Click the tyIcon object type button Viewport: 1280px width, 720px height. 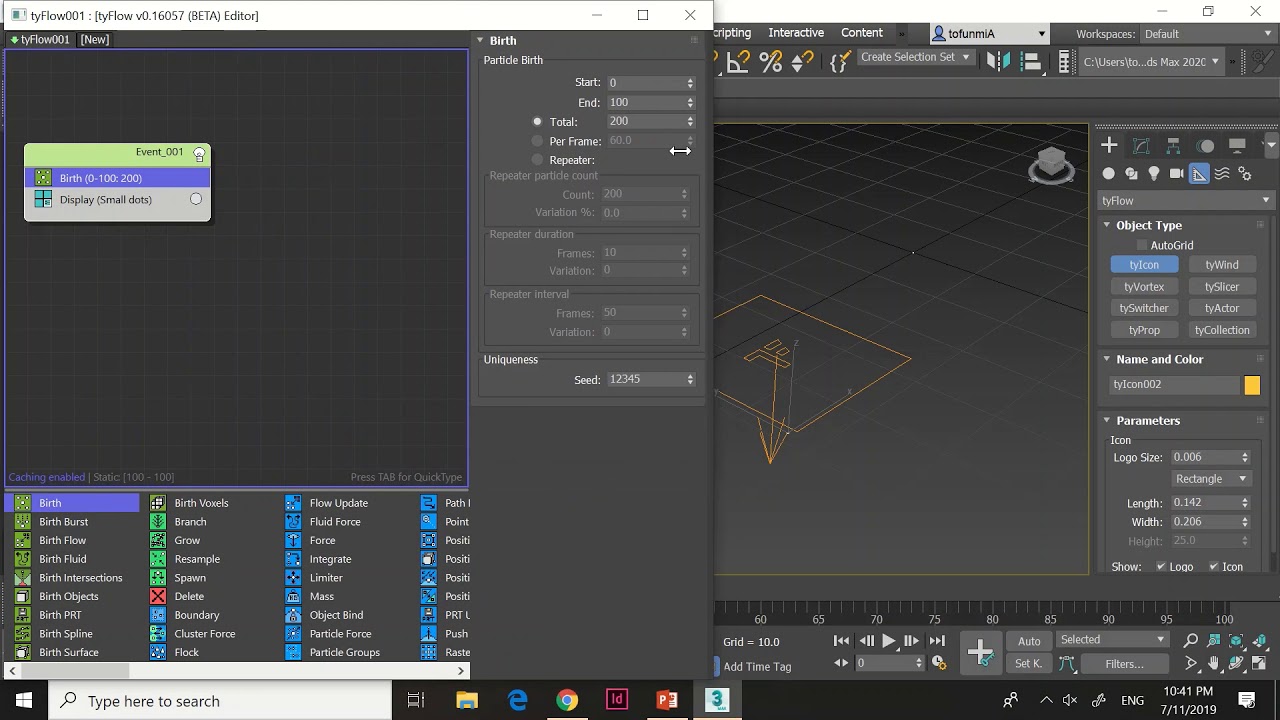1144,265
